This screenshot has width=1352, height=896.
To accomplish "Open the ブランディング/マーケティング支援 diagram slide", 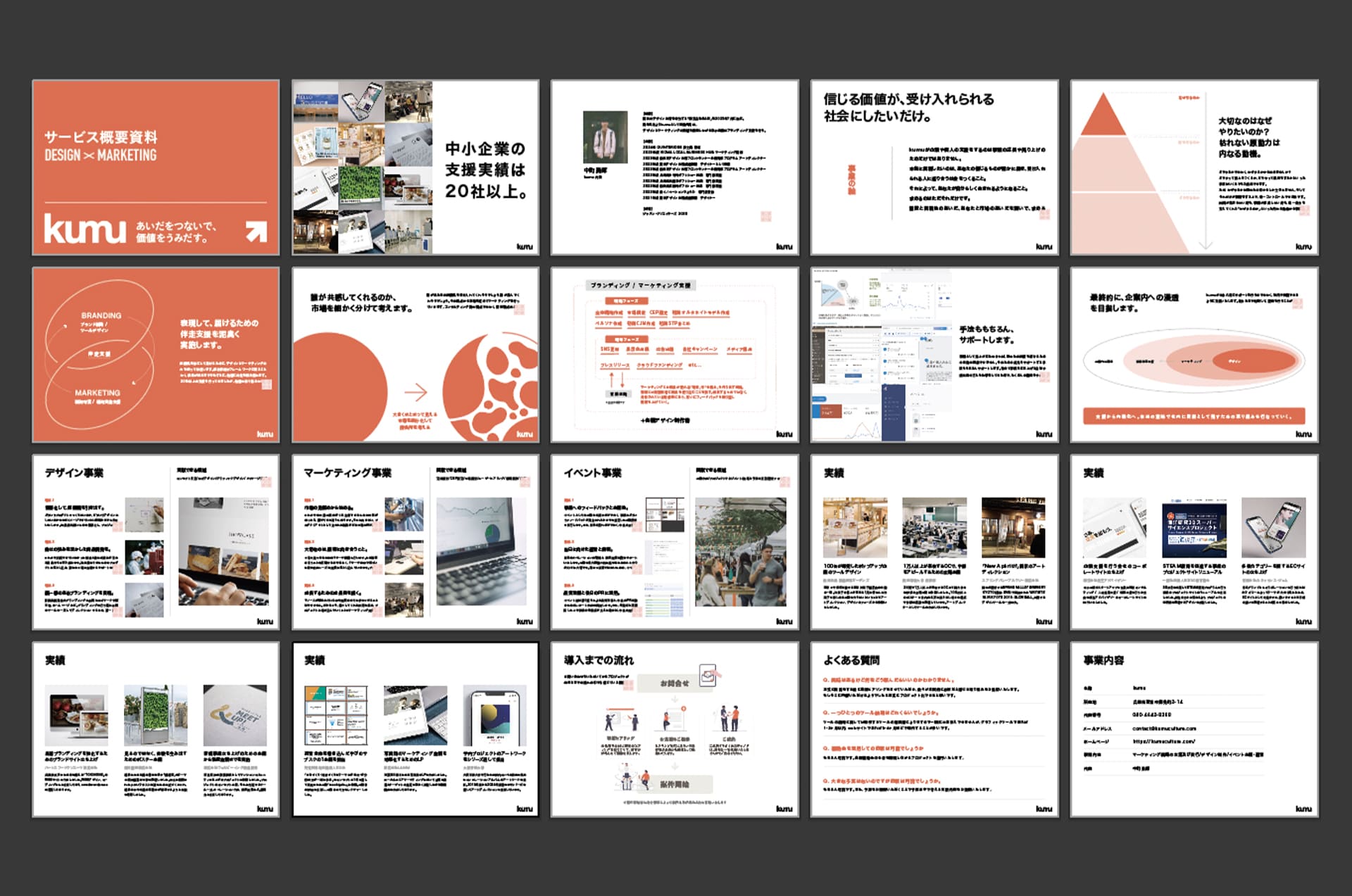I will coord(675,355).
